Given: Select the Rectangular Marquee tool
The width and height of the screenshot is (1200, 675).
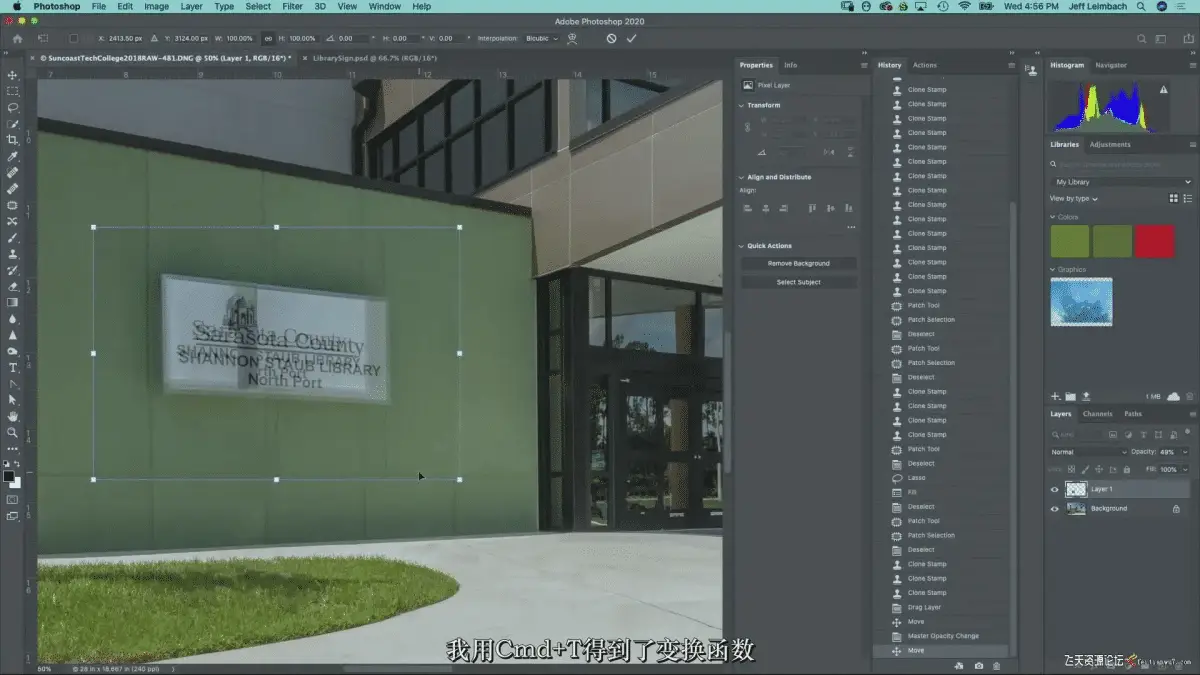Looking at the screenshot, I should (12, 91).
